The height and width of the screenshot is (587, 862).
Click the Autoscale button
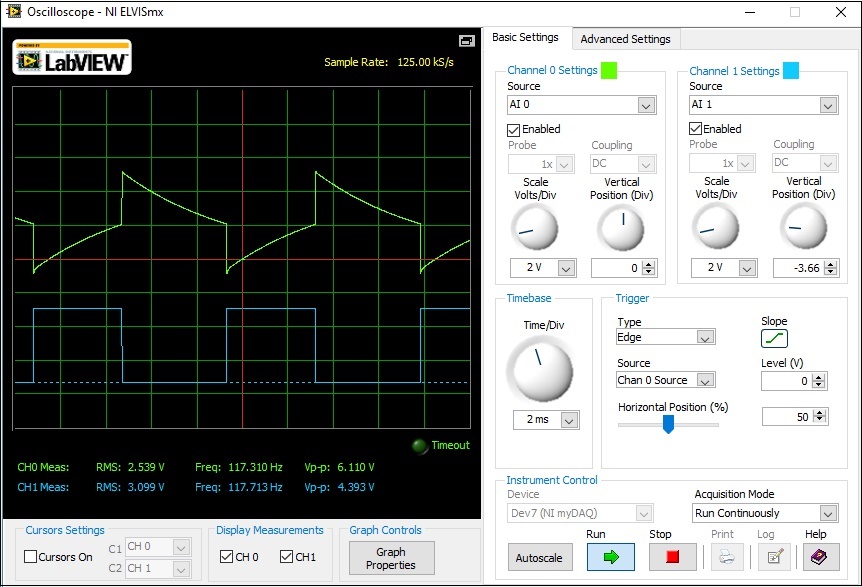[539, 558]
